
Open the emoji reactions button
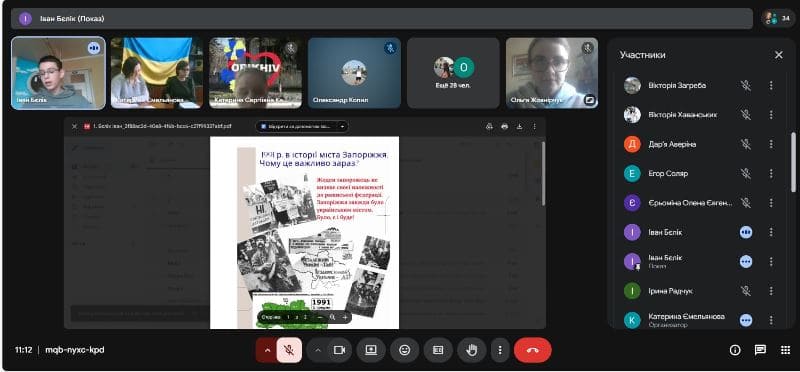[405, 350]
